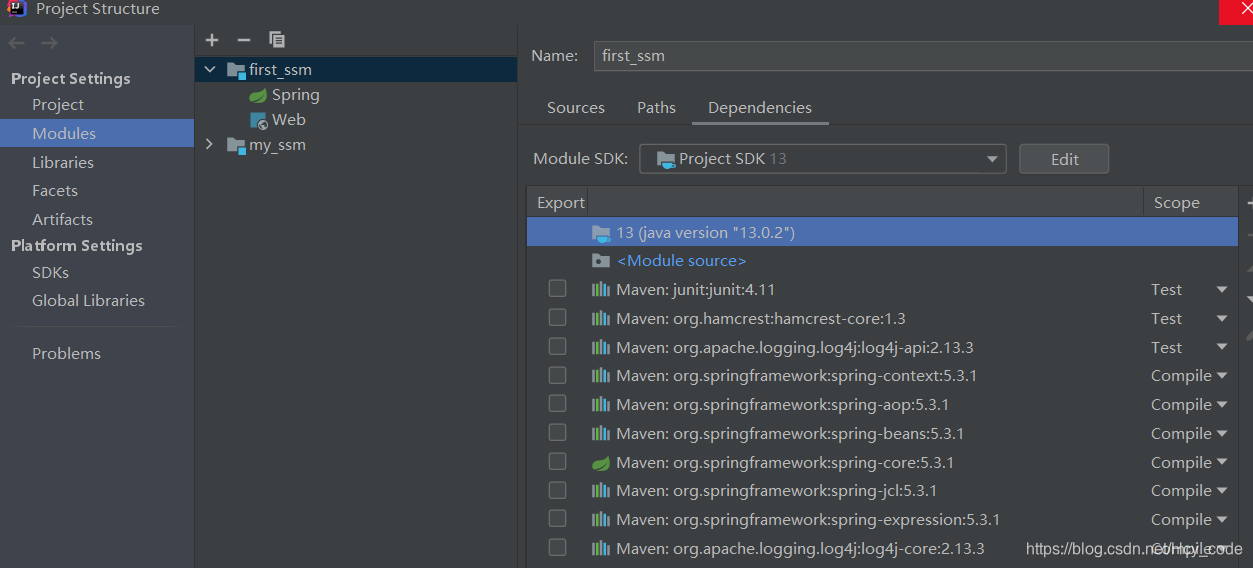Click the my_ssm module folder icon
Image resolution: width=1253 pixels, height=568 pixels.
tap(236, 145)
